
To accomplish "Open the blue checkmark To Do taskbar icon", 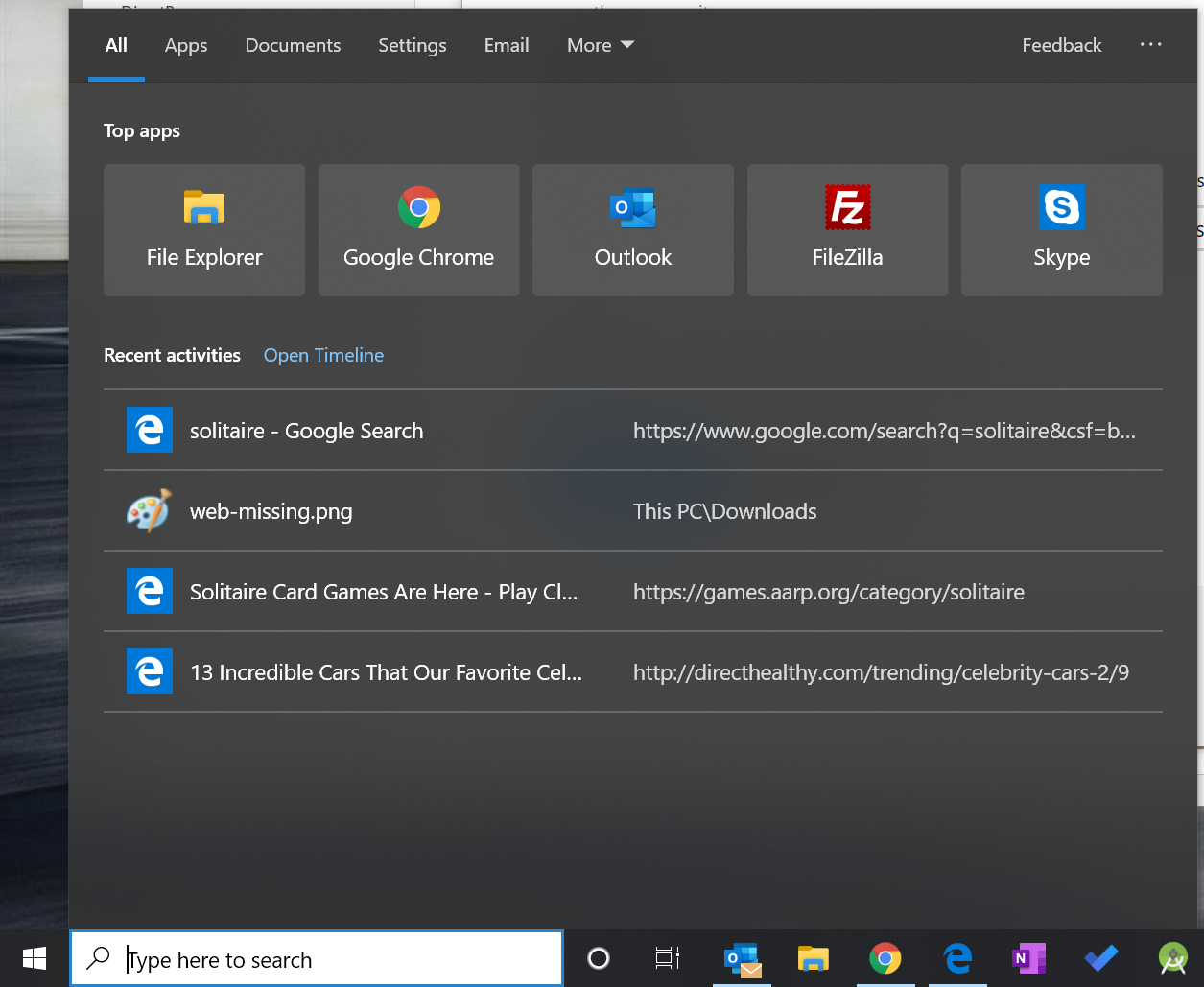I will (x=1101, y=958).
